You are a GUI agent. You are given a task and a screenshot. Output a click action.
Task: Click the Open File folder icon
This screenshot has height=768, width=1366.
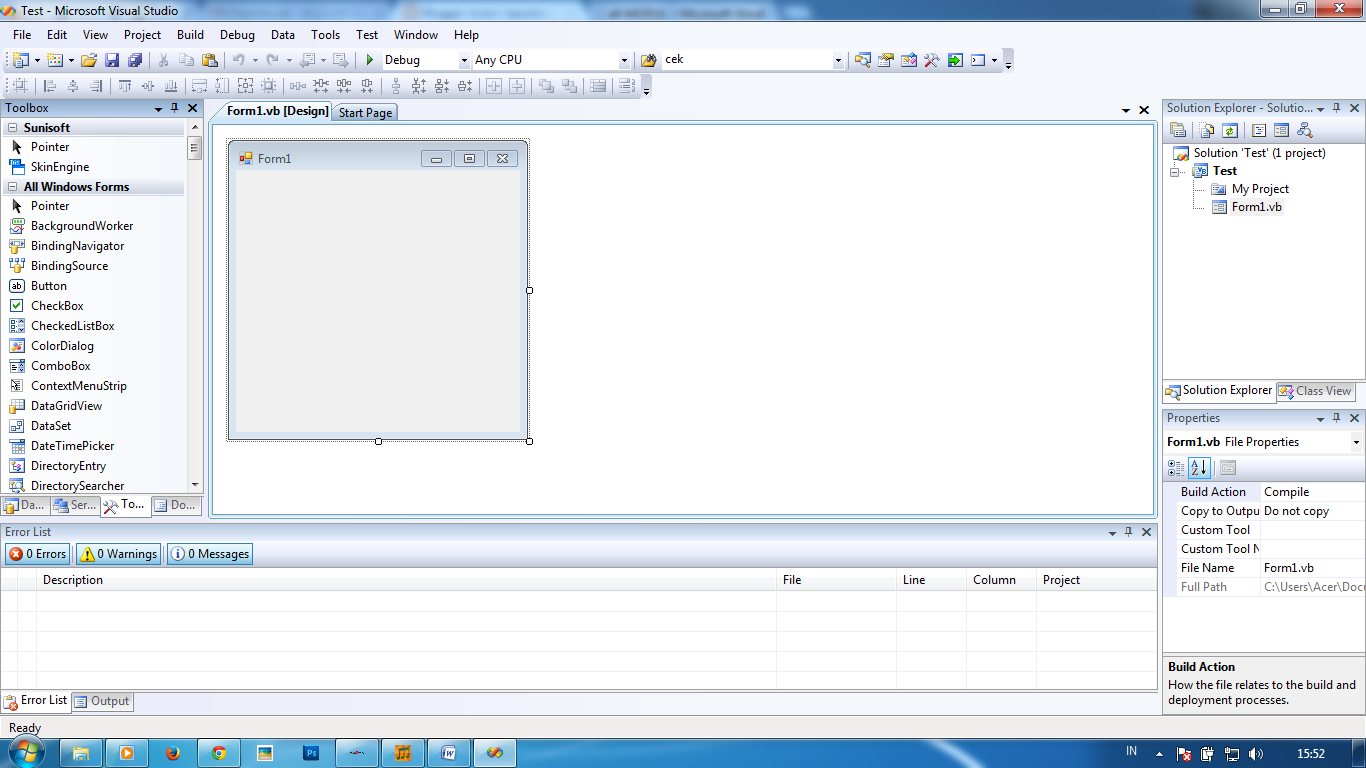[89, 60]
